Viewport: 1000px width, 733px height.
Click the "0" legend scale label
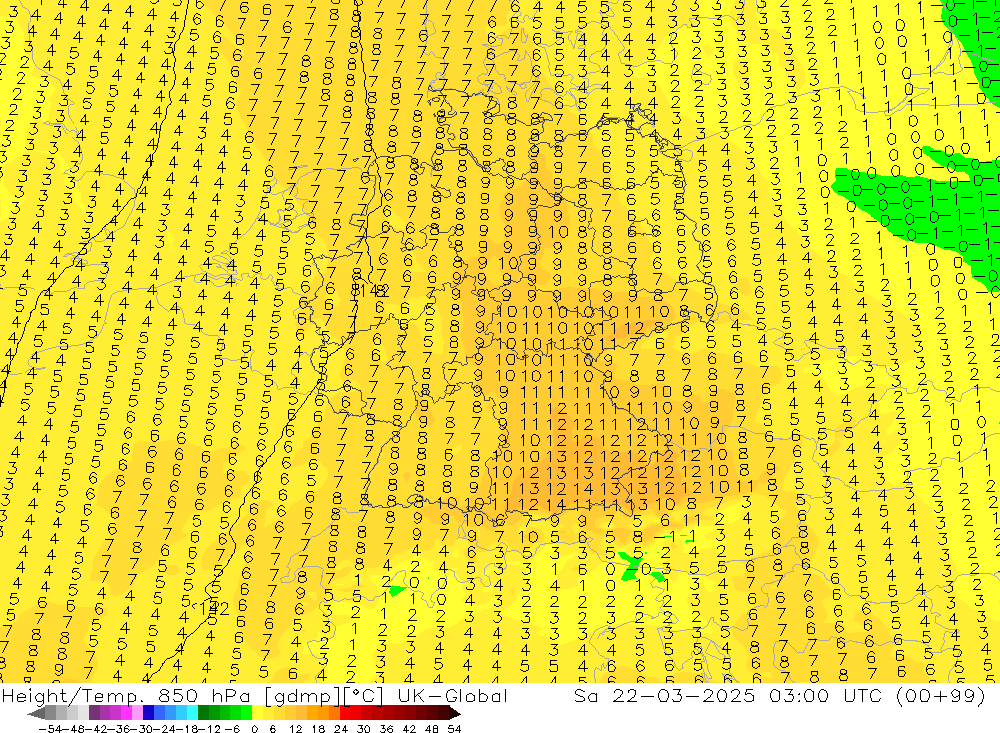click(254, 729)
